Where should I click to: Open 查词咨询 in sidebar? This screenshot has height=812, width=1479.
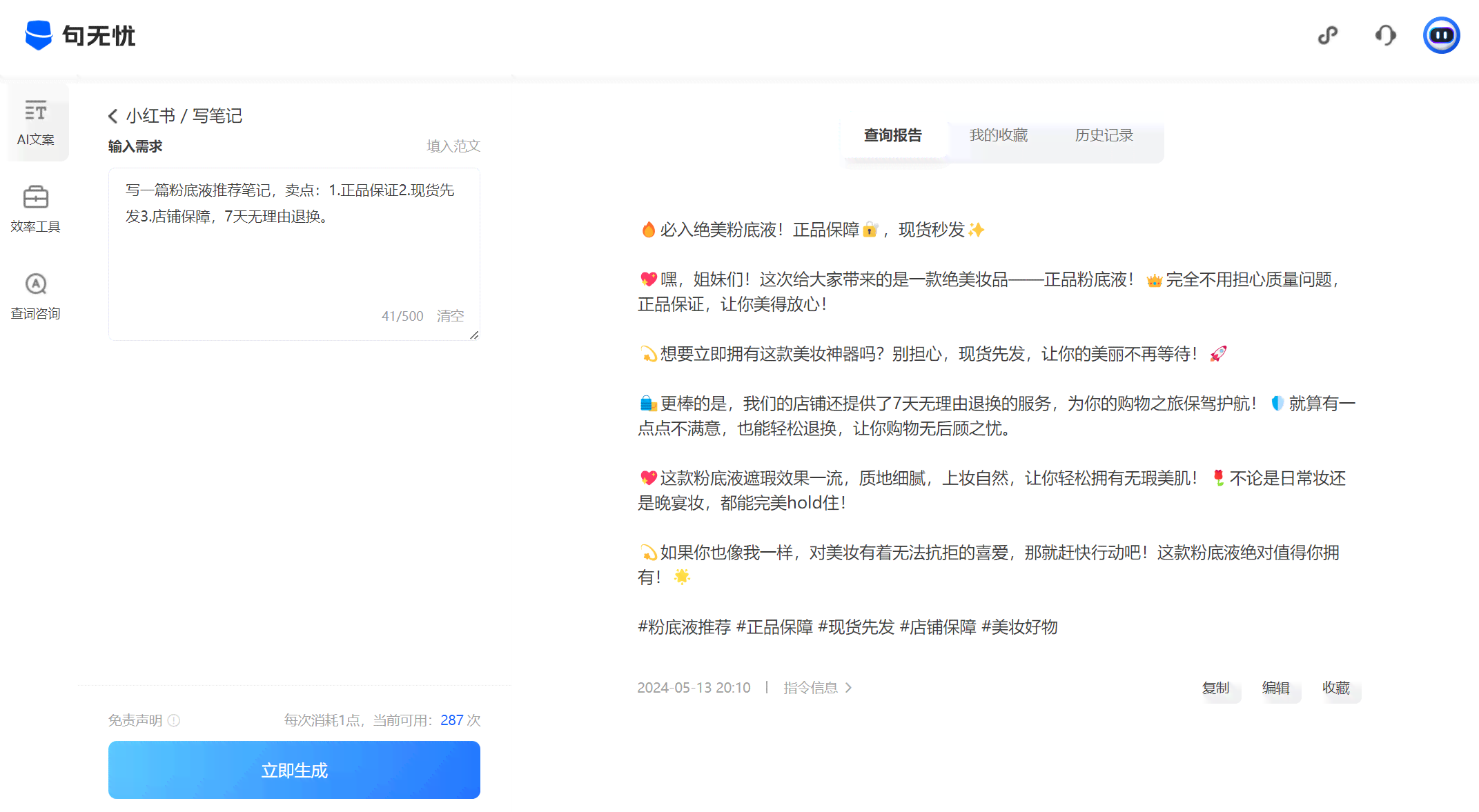(x=36, y=297)
